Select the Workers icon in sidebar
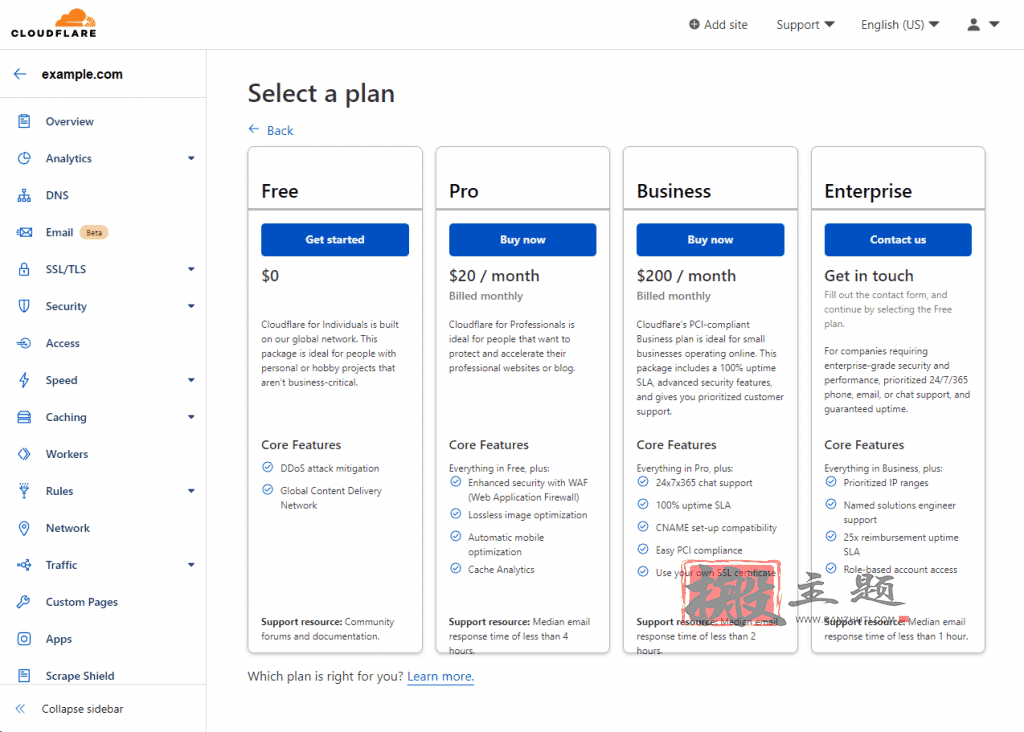Screen dimensions: 1024x732 24,454
